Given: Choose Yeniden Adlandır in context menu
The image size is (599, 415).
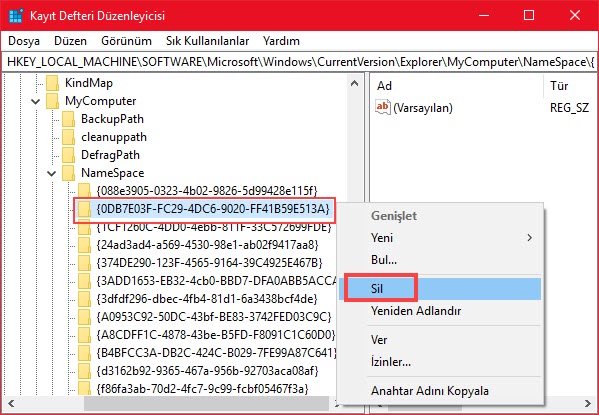Looking at the screenshot, I should [440, 311].
